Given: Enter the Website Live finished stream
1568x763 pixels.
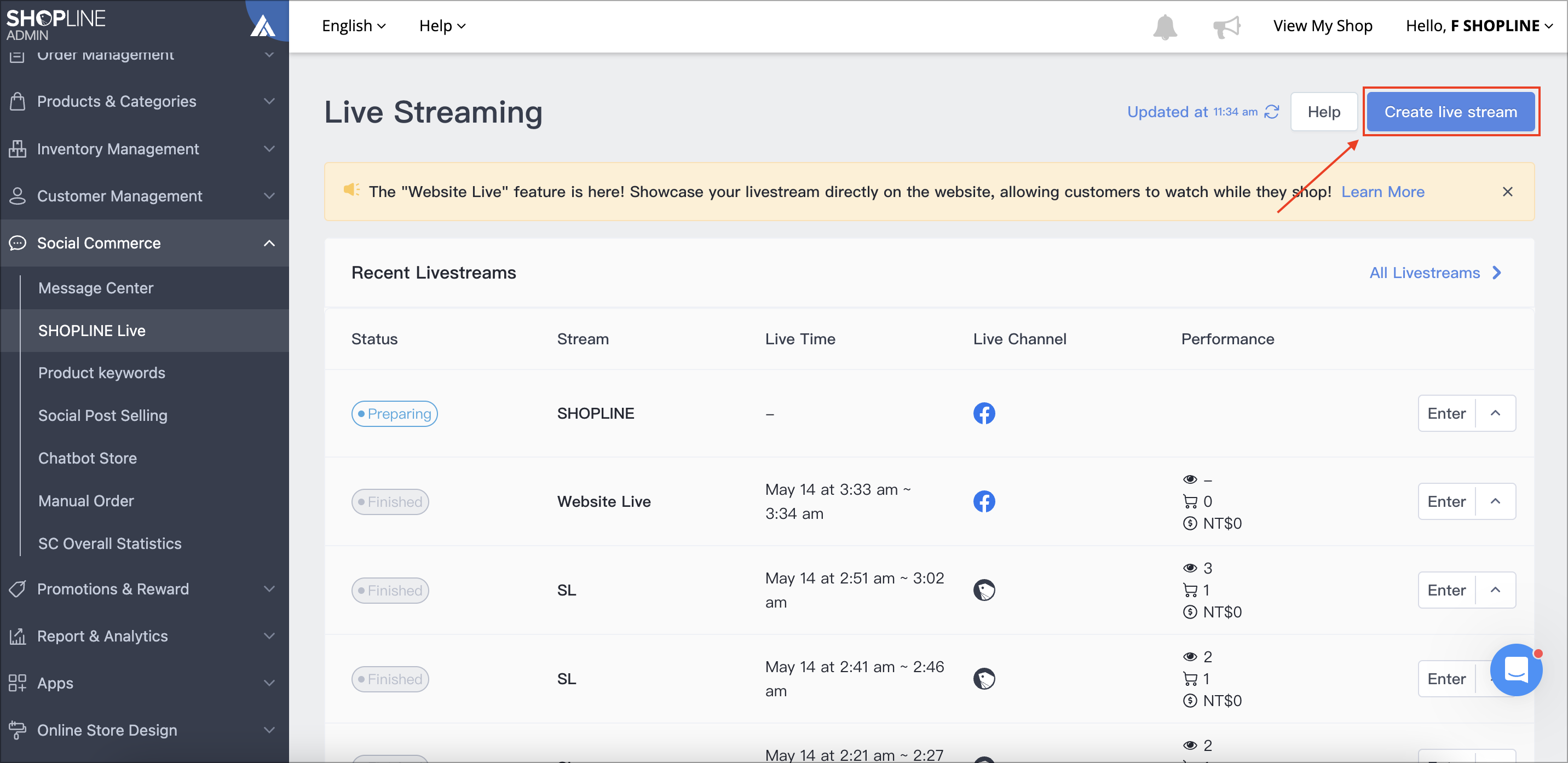Looking at the screenshot, I should click(x=1446, y=501).
